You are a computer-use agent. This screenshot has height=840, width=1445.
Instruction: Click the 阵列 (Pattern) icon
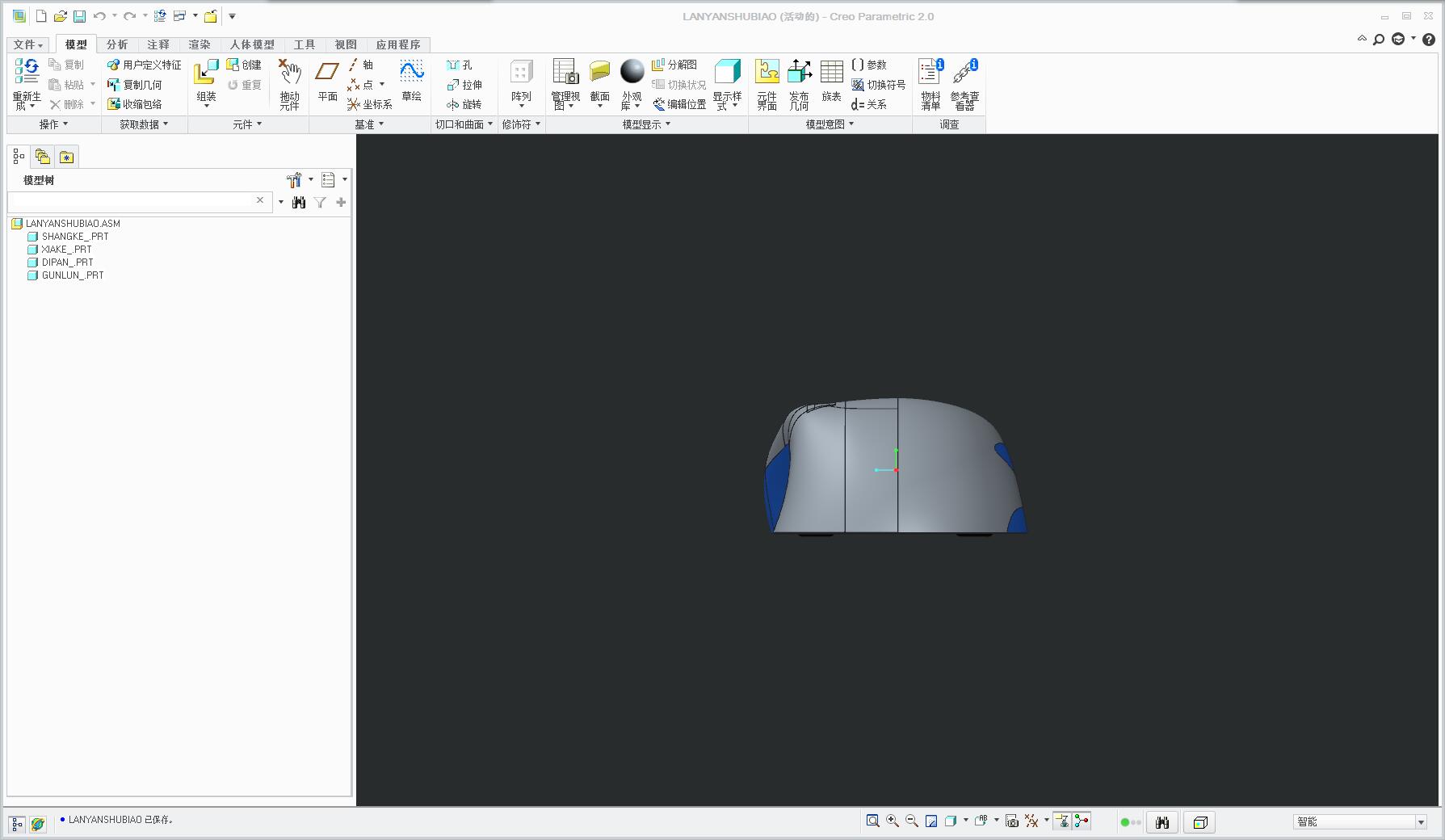(x=521, y=72)
